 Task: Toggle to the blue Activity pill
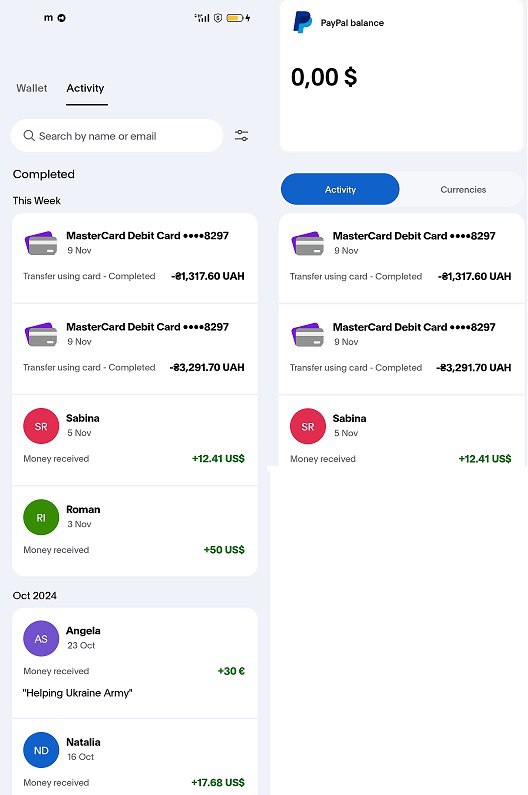click(x=340, y=189)
